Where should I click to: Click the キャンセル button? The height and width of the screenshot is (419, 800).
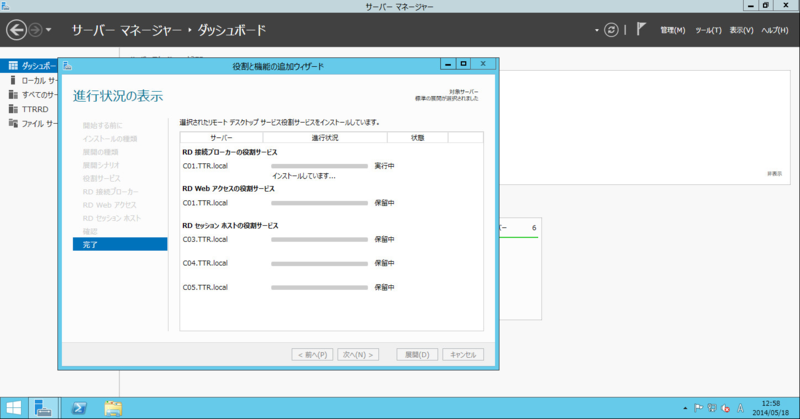pos(463,355)
